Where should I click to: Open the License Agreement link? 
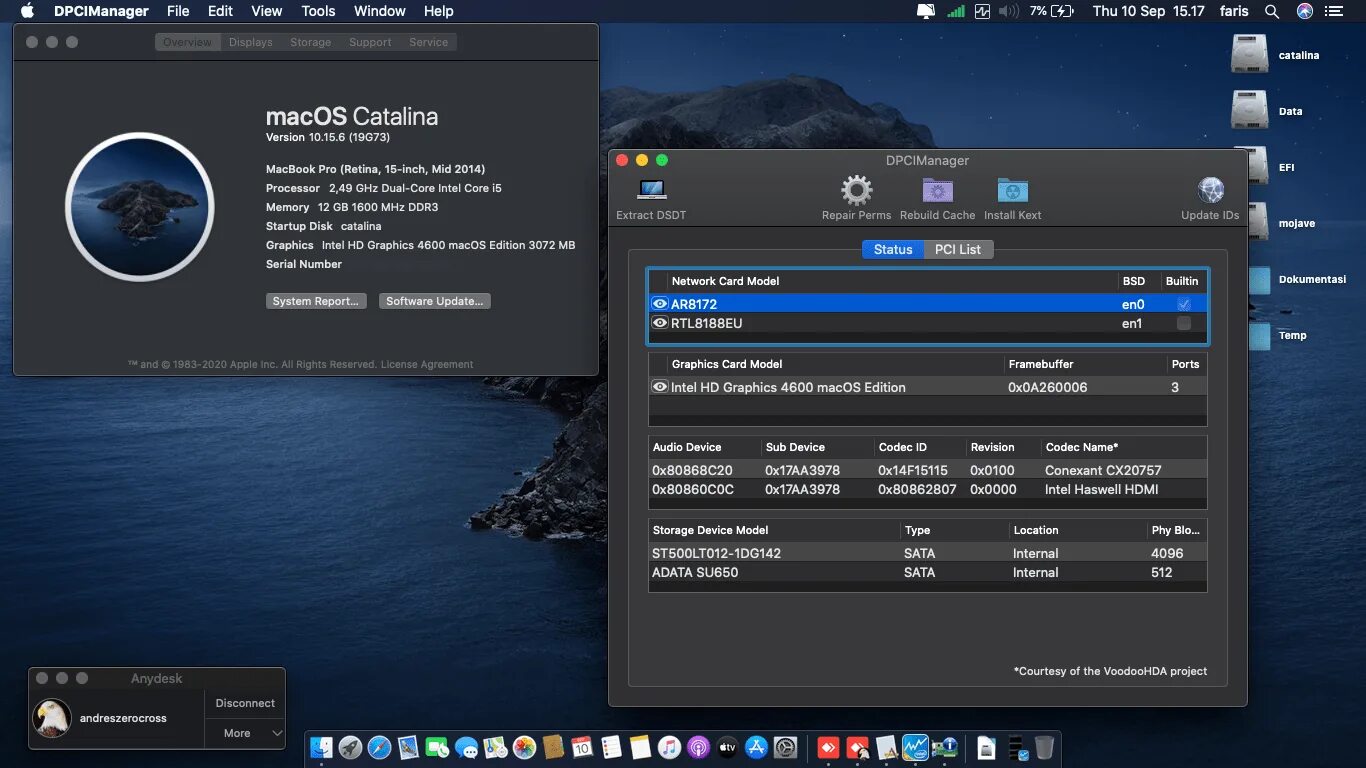point(427,364)
